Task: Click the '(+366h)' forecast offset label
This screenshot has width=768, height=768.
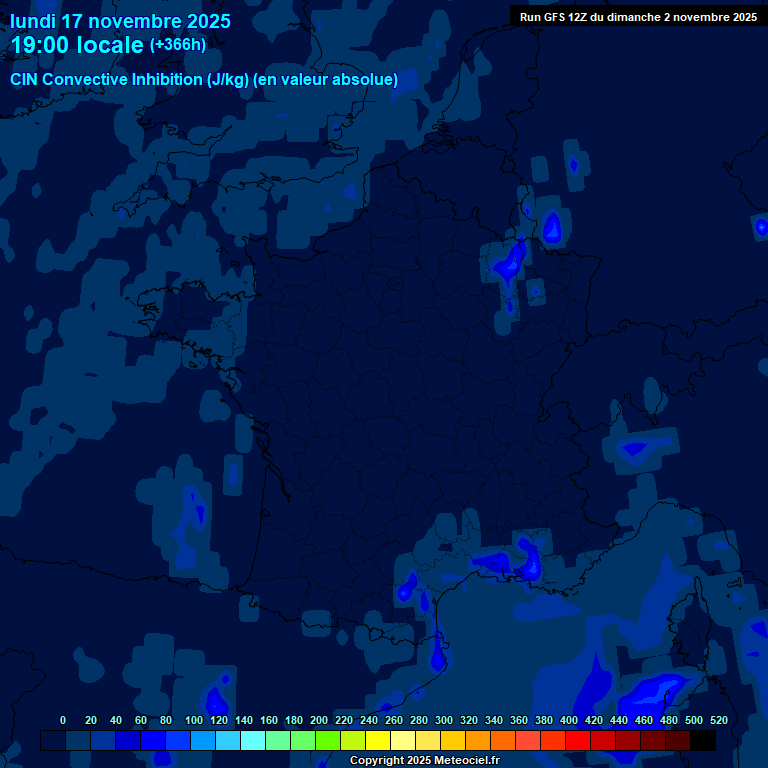Action: (178, 45)
